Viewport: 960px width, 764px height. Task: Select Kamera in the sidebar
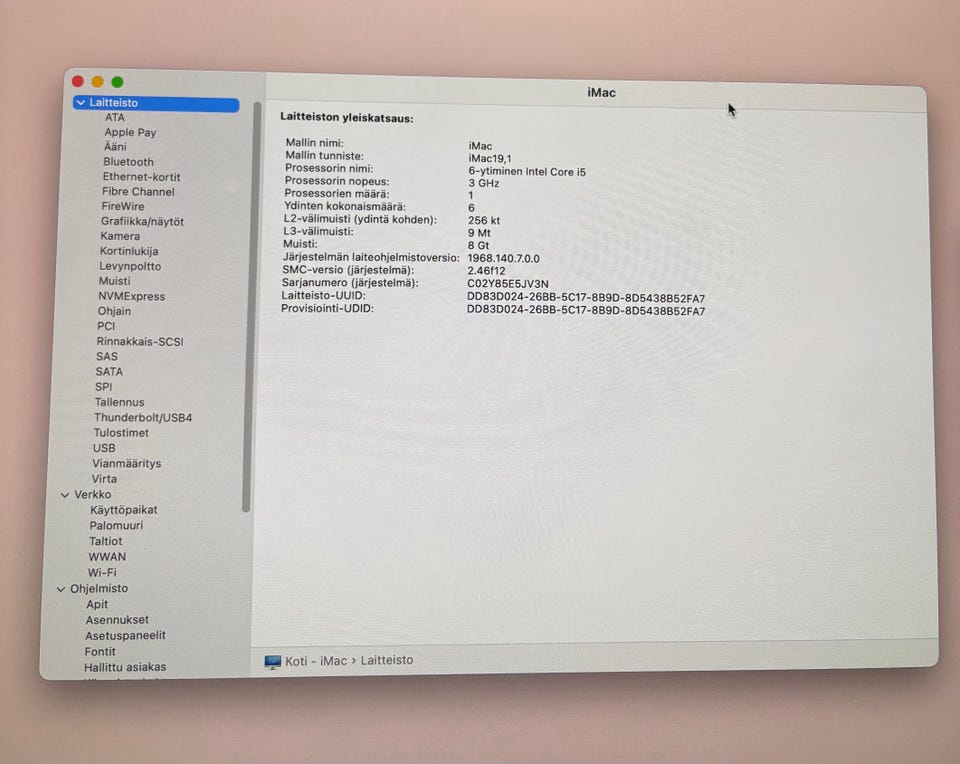(120, 236)
